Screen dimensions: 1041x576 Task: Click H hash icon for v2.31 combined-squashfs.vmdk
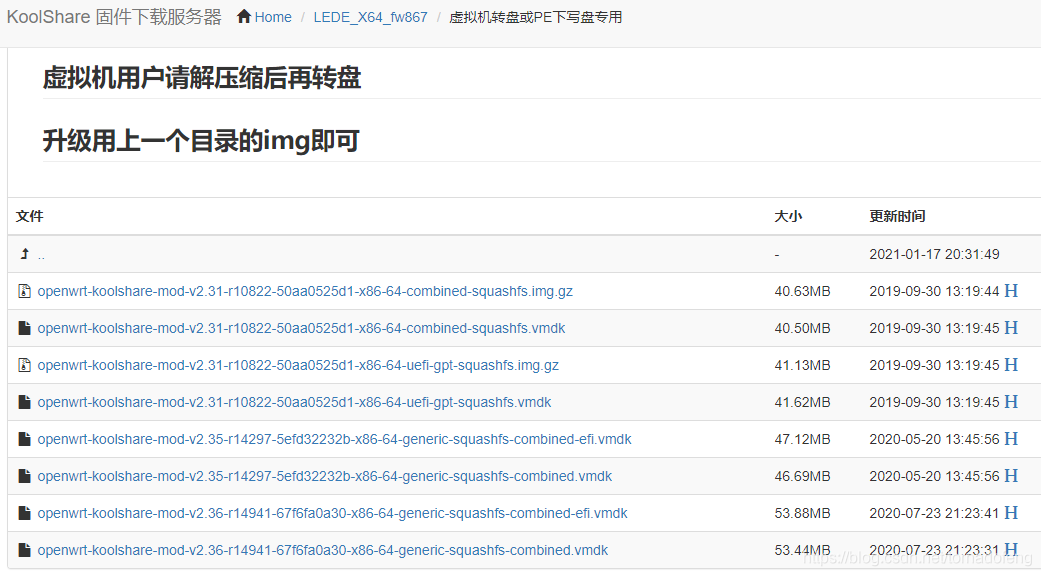1011,328
